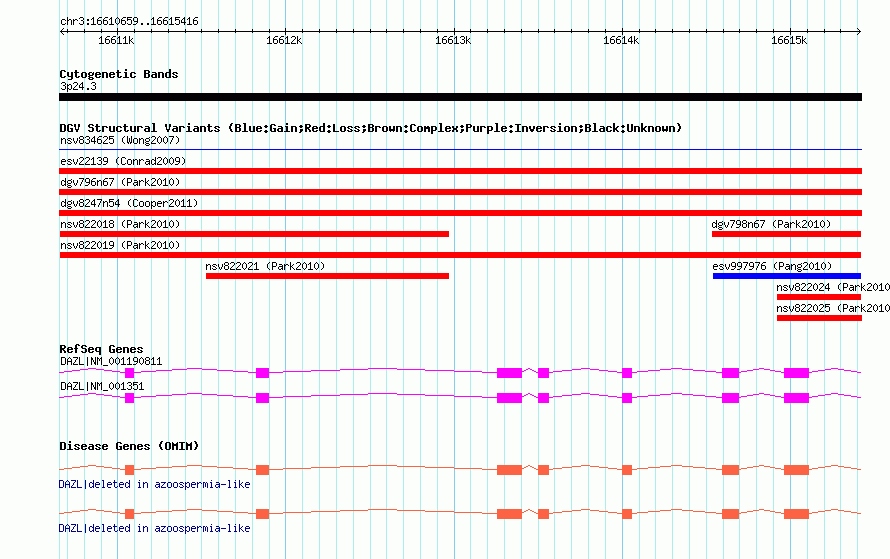Screen dimensions: 890x559
Task: Click the red nsv822025 loss bar
Action: [819, 318]
